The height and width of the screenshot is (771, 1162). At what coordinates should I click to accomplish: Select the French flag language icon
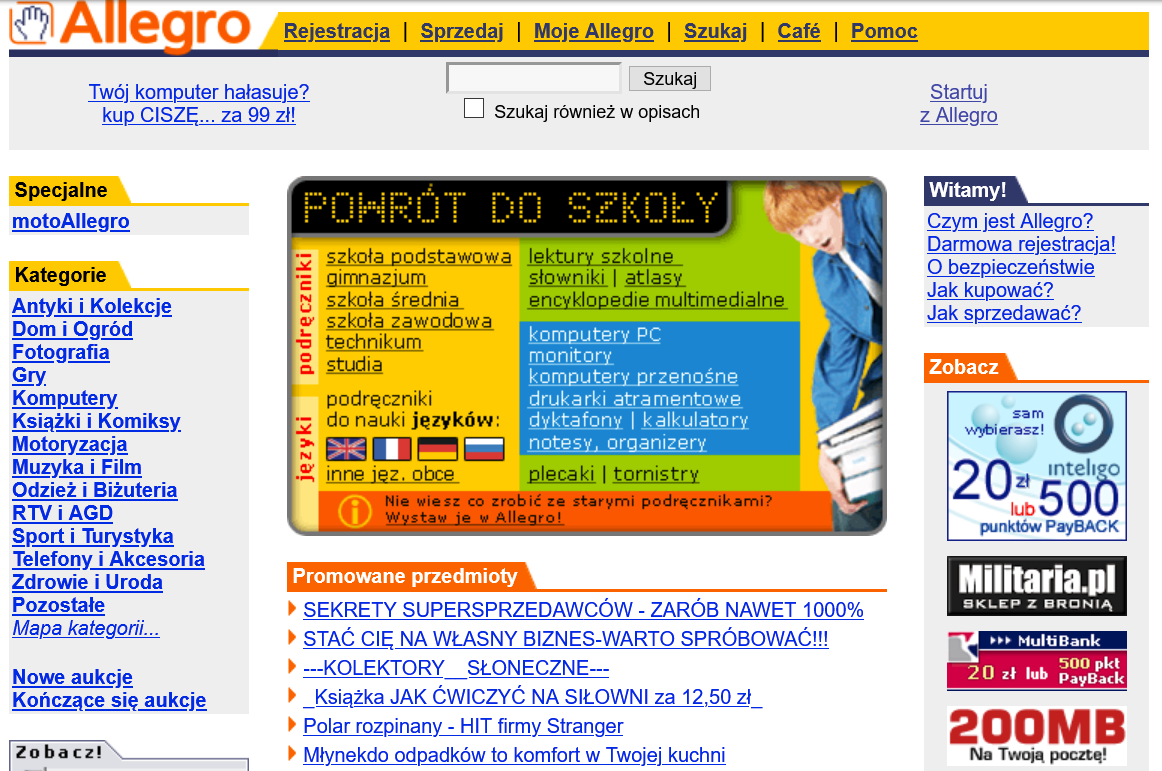coord(392,449)
